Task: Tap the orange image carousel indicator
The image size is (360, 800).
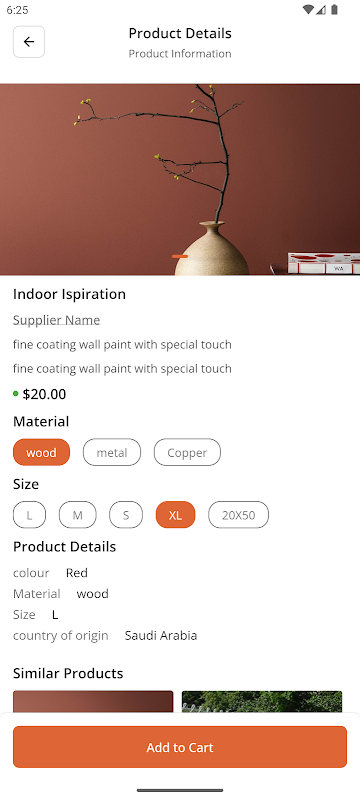Action: 180,256
